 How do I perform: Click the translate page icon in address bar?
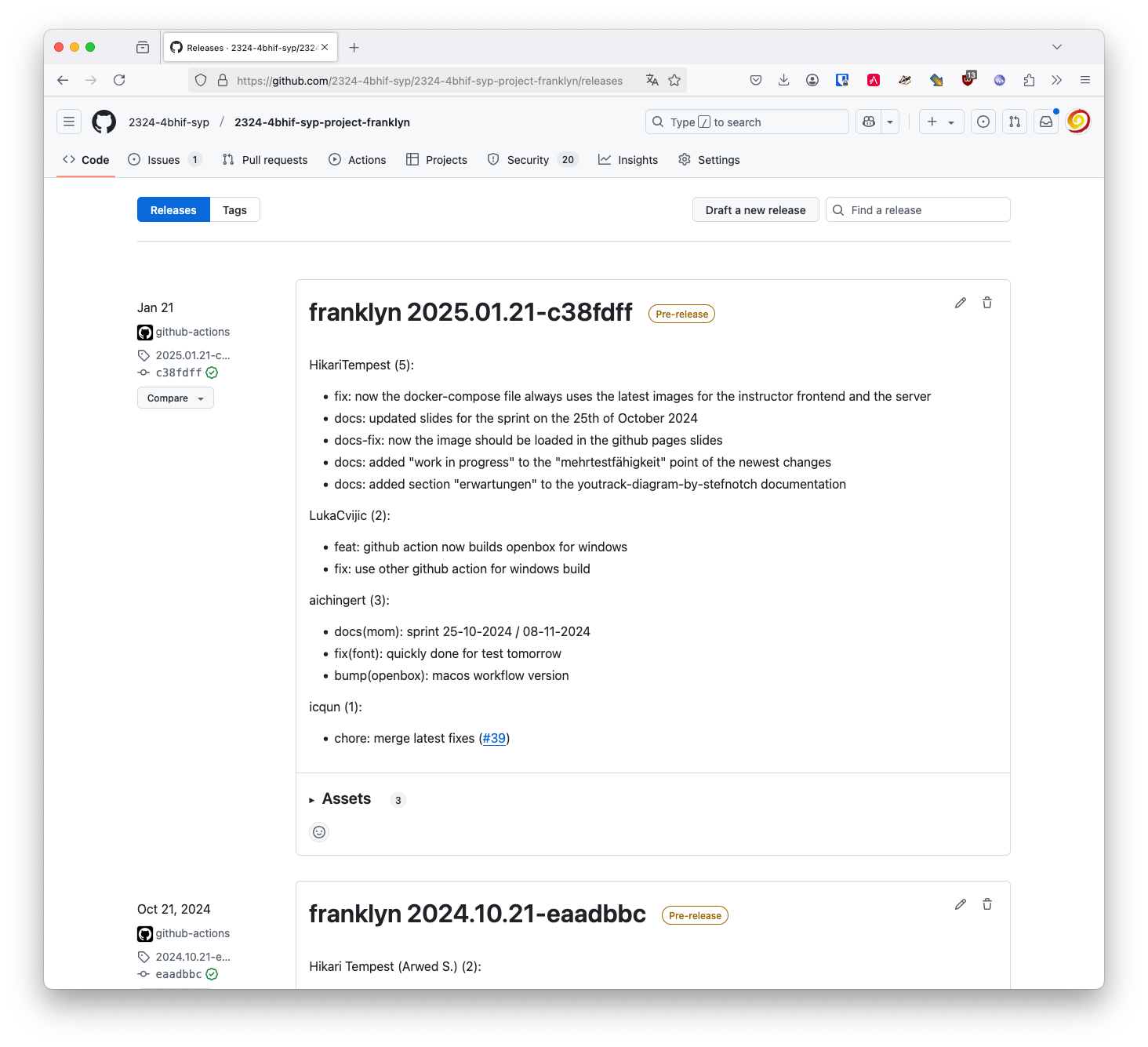pos(652,80)
